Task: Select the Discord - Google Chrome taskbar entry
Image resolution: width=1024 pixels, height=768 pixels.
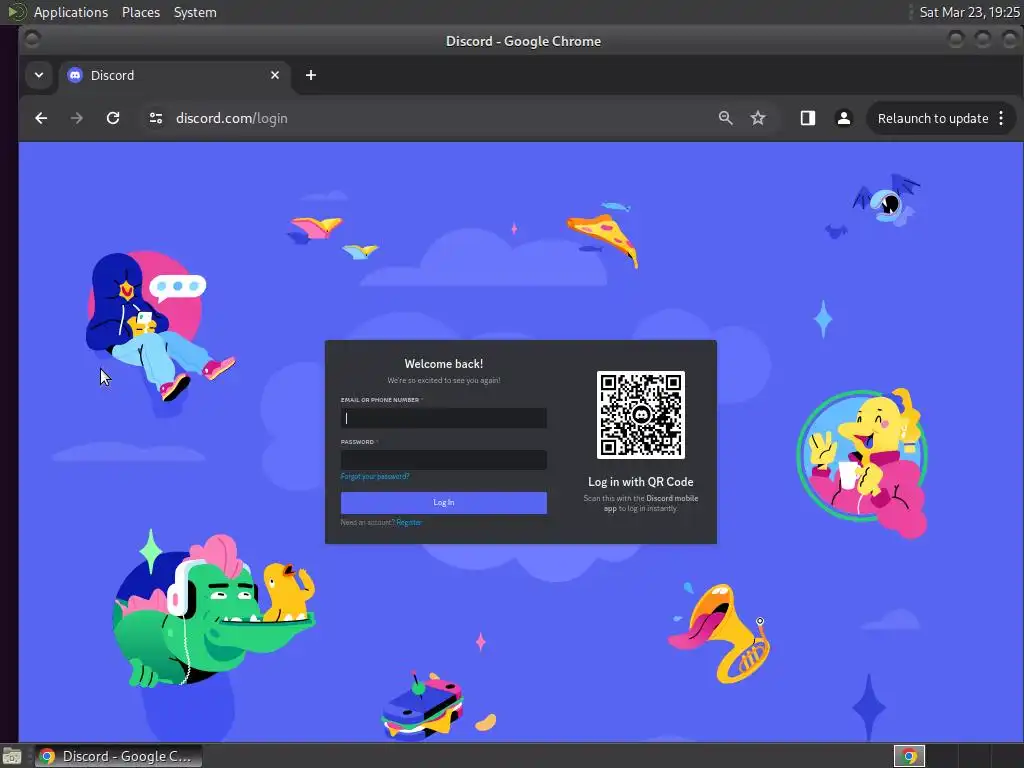Action: [x=118, y=756]
